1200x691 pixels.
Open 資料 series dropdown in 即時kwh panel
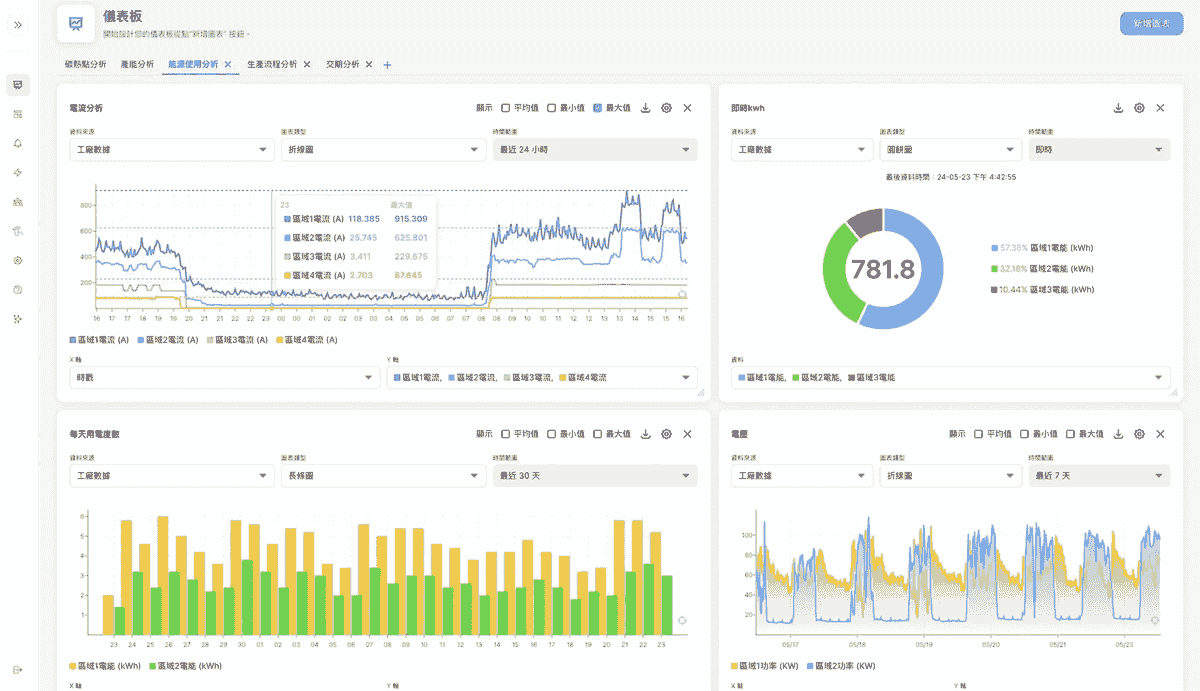click(x=951, y=378)
